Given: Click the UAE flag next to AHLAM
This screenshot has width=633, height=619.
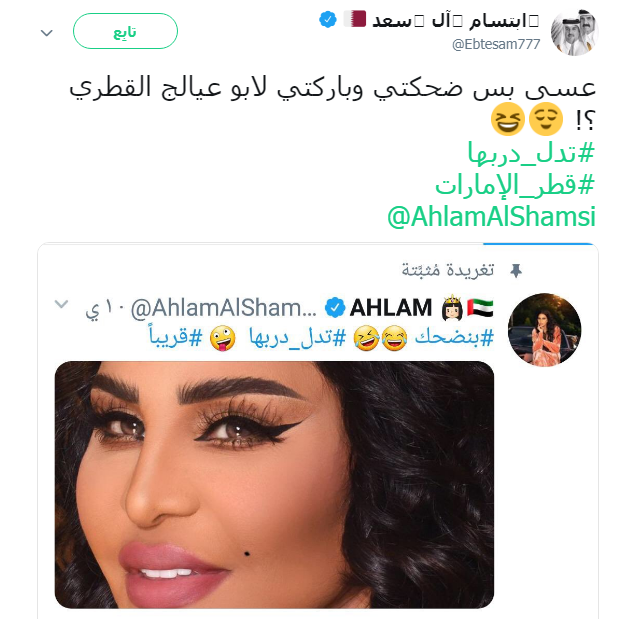Looking at the screenshot, I should pyautogui.click(x=480, y=308).
